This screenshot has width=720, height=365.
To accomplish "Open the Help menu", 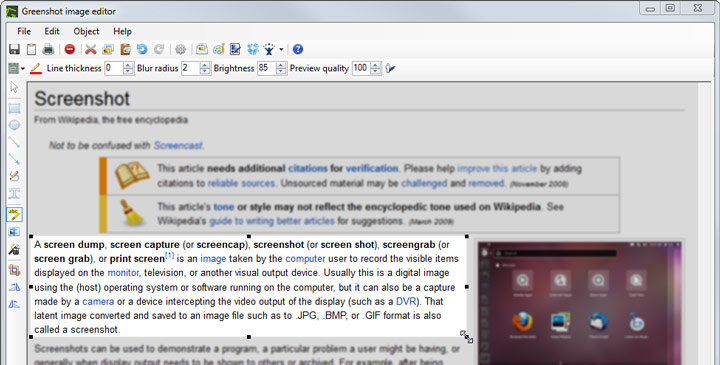I will [x=122, y=31].
